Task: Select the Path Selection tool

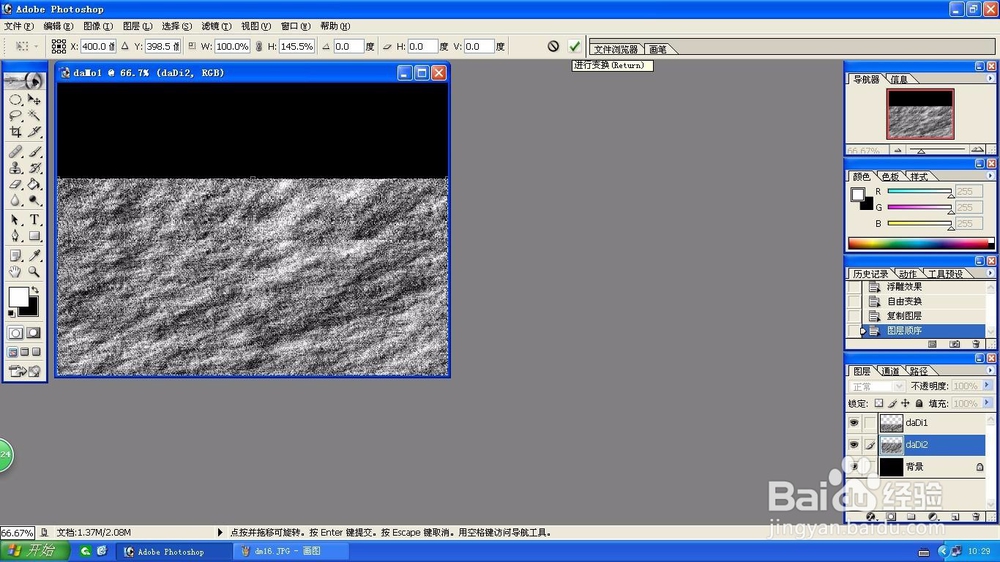Action: [x=16, y=220]
